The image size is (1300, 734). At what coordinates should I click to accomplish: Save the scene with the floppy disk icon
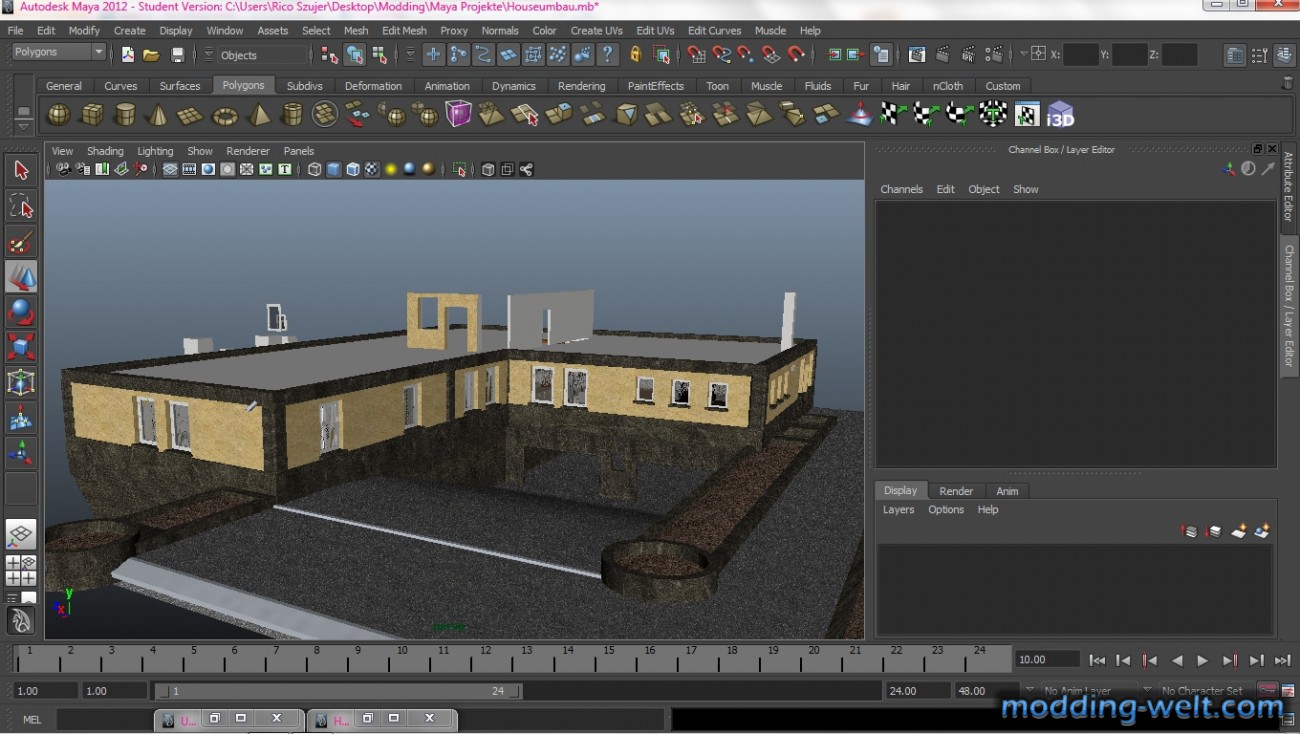[x=178, y=55]
